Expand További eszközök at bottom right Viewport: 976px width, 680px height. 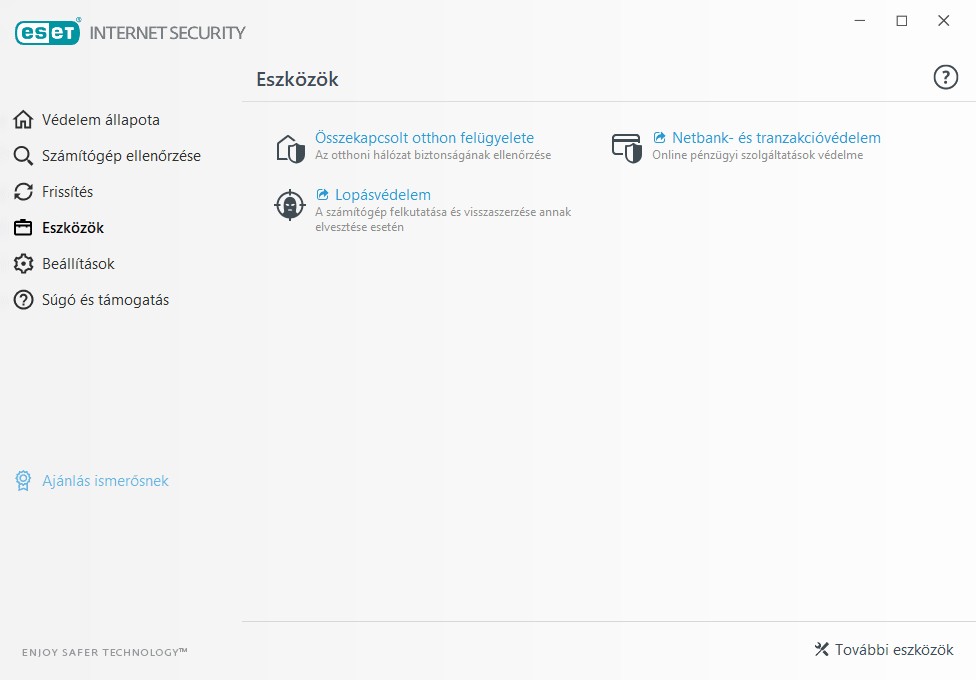[x=884, y=649]
